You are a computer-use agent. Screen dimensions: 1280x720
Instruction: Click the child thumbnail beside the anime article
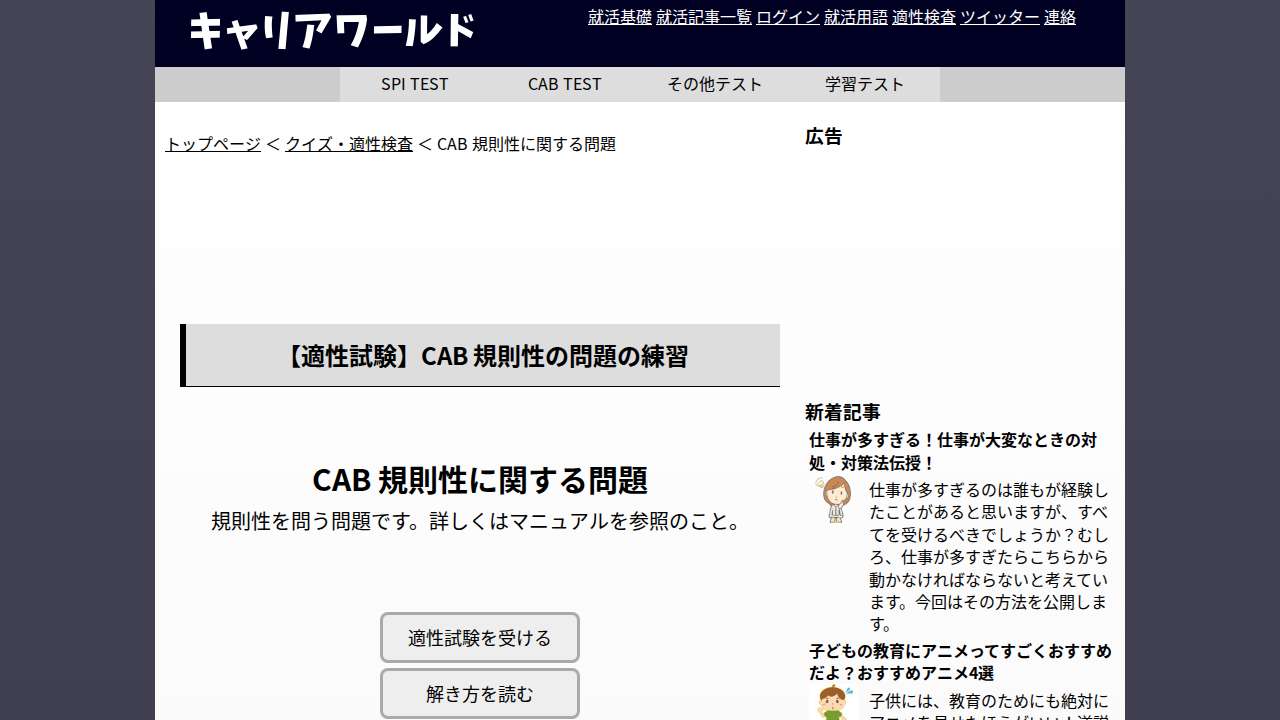tap(833, 703)
